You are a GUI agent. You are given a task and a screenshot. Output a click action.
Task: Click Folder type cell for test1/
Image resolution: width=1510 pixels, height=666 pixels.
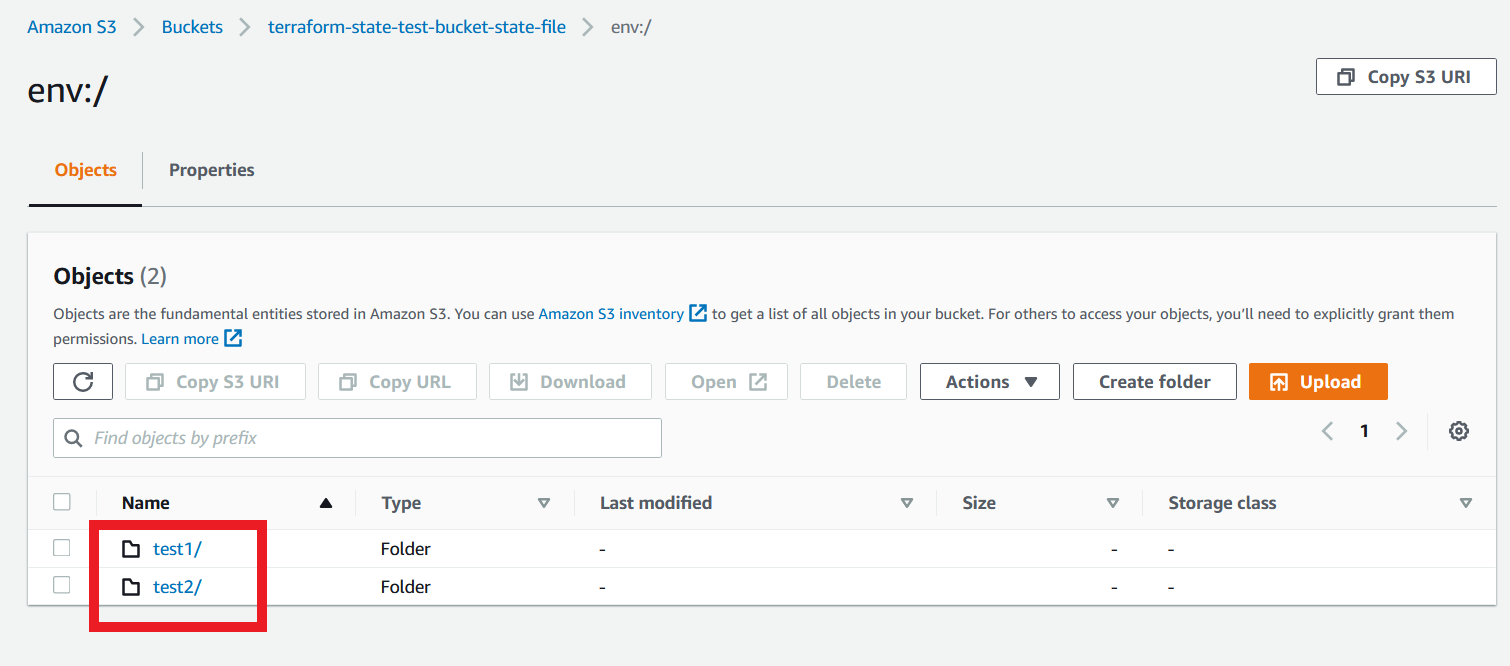pos(406,549)
